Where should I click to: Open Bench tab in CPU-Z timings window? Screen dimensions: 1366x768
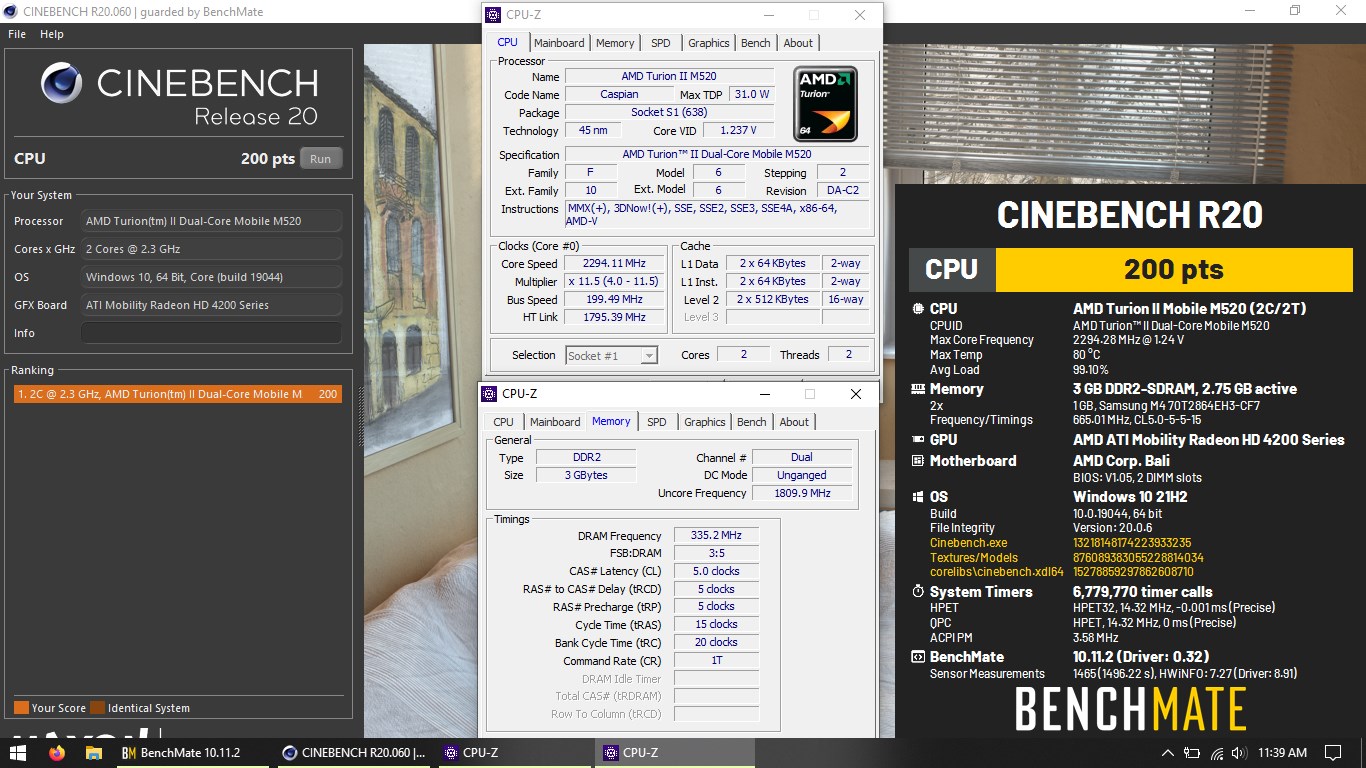click(752, 422)
